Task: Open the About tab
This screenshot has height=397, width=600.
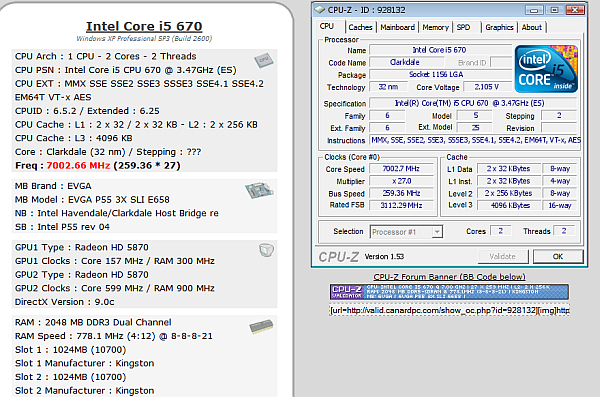Action: 532,27
